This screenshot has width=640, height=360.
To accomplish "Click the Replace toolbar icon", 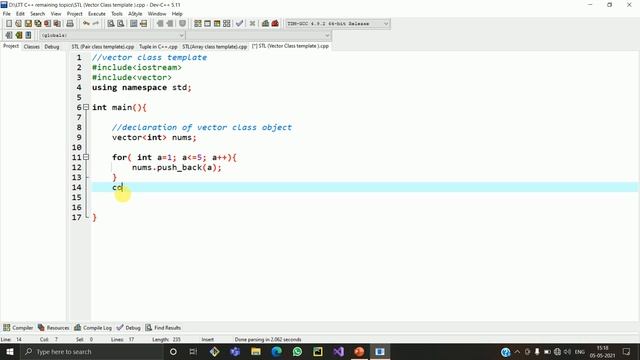I will (120, 24).
